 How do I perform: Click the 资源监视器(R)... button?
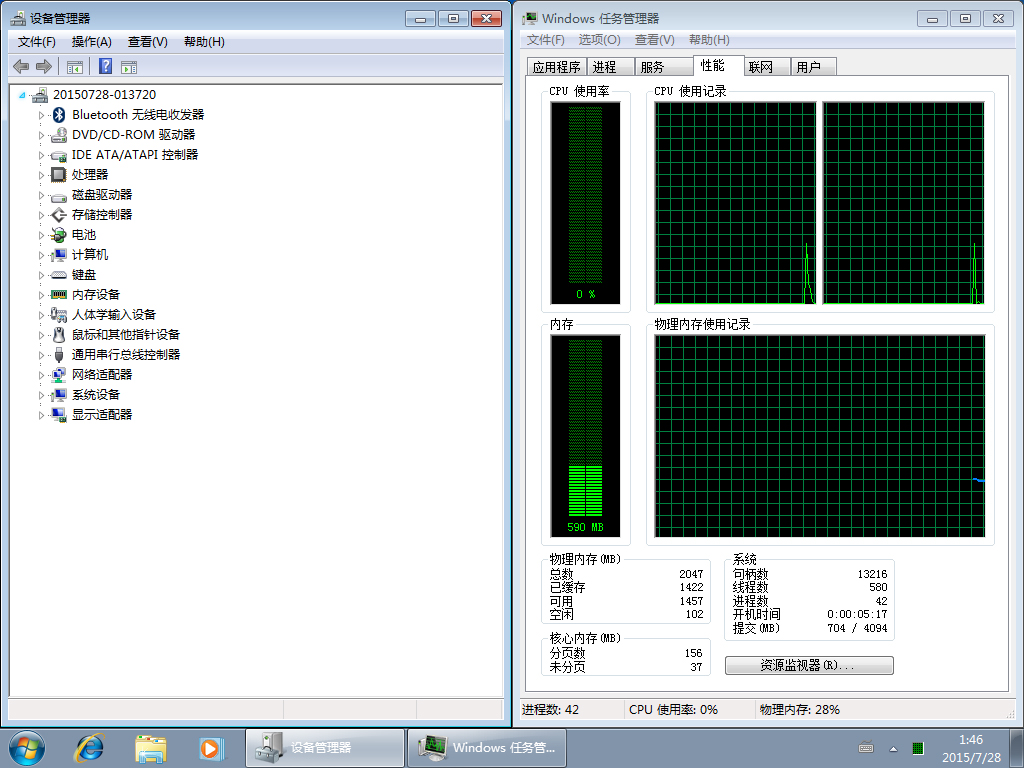809,665
